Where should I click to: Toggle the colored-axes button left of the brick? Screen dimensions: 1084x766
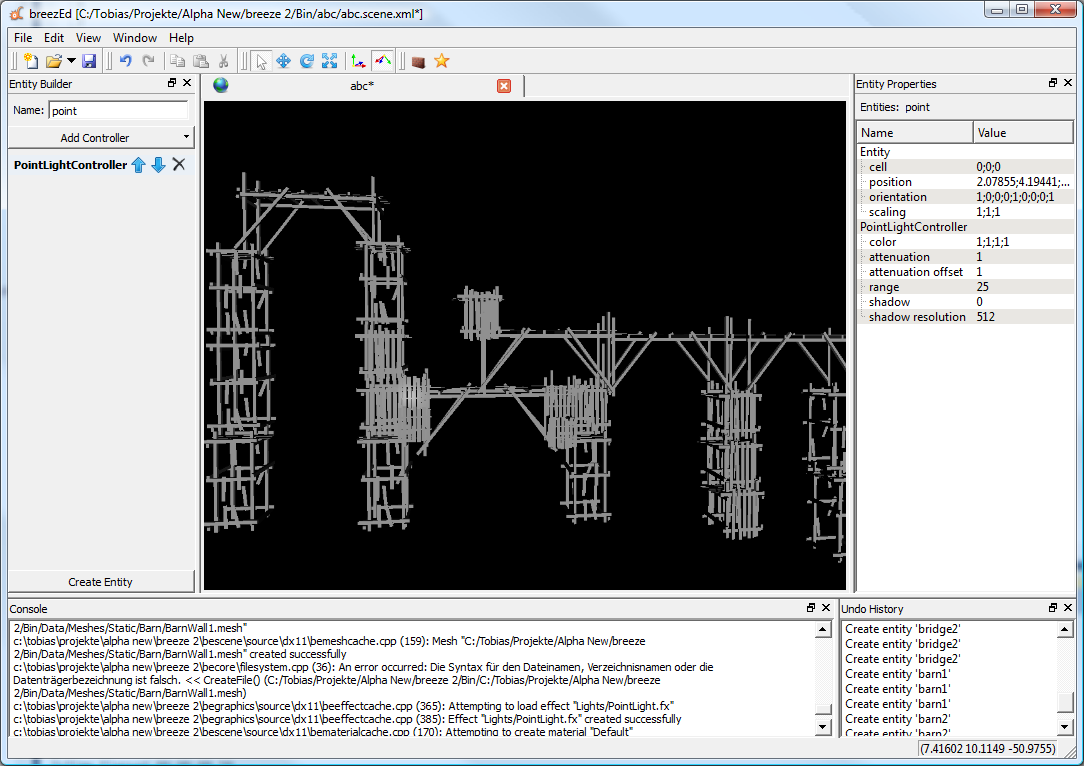pyautogui.click(x=382, y=62)
